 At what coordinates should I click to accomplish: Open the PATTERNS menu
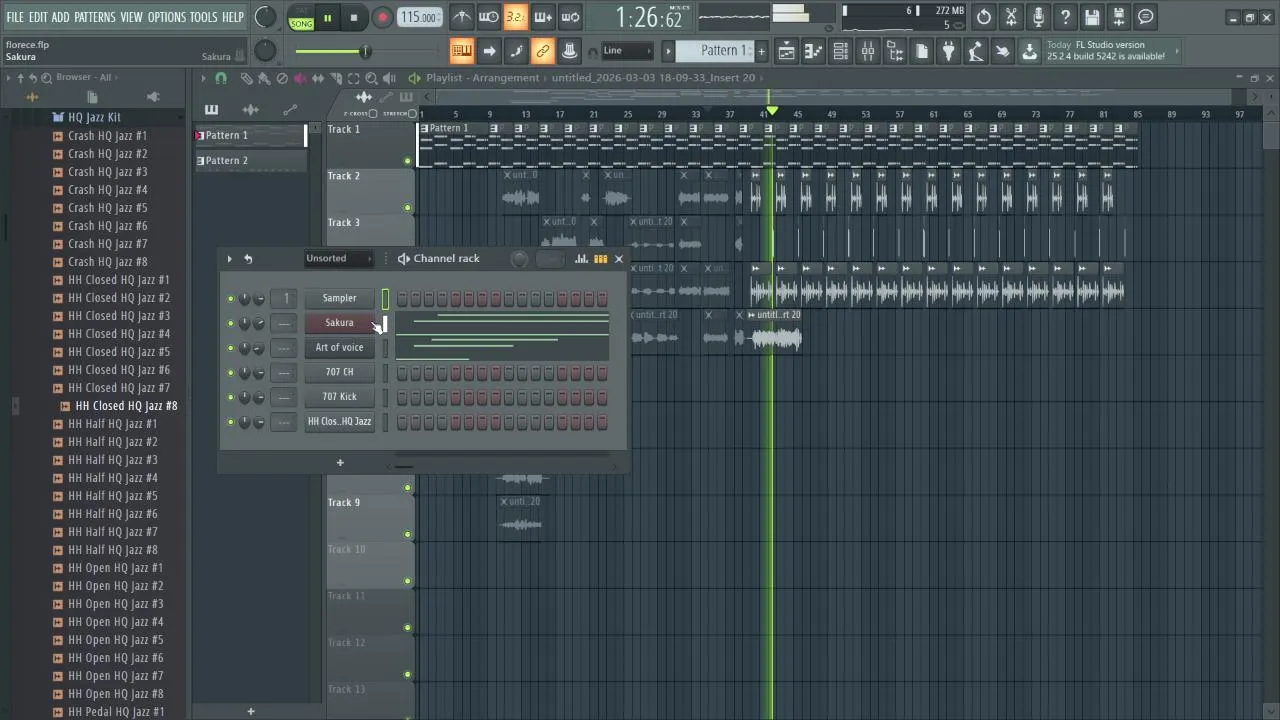tap(95, 17)
